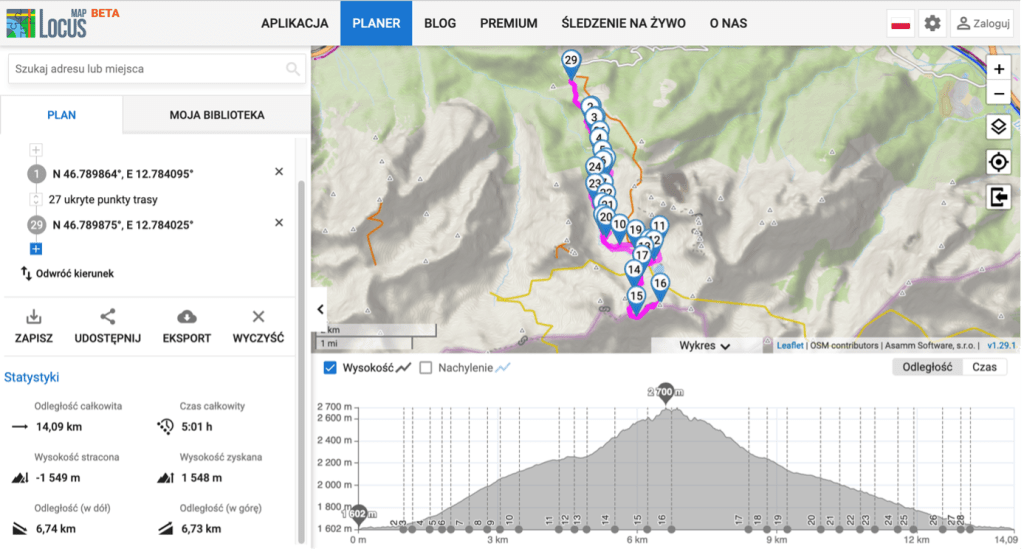The image size is (1024, 552).
Task: Collapse the Wykres chart panel
Action: tap(704, 346)
